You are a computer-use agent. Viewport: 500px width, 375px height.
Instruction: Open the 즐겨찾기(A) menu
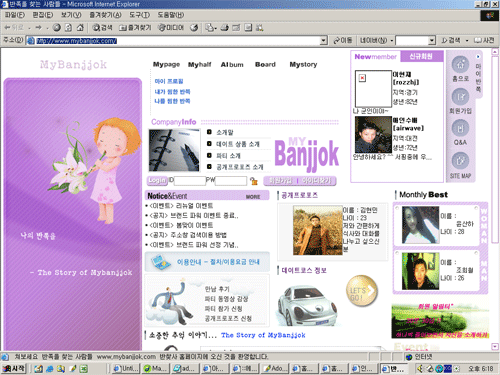(105, 15)
